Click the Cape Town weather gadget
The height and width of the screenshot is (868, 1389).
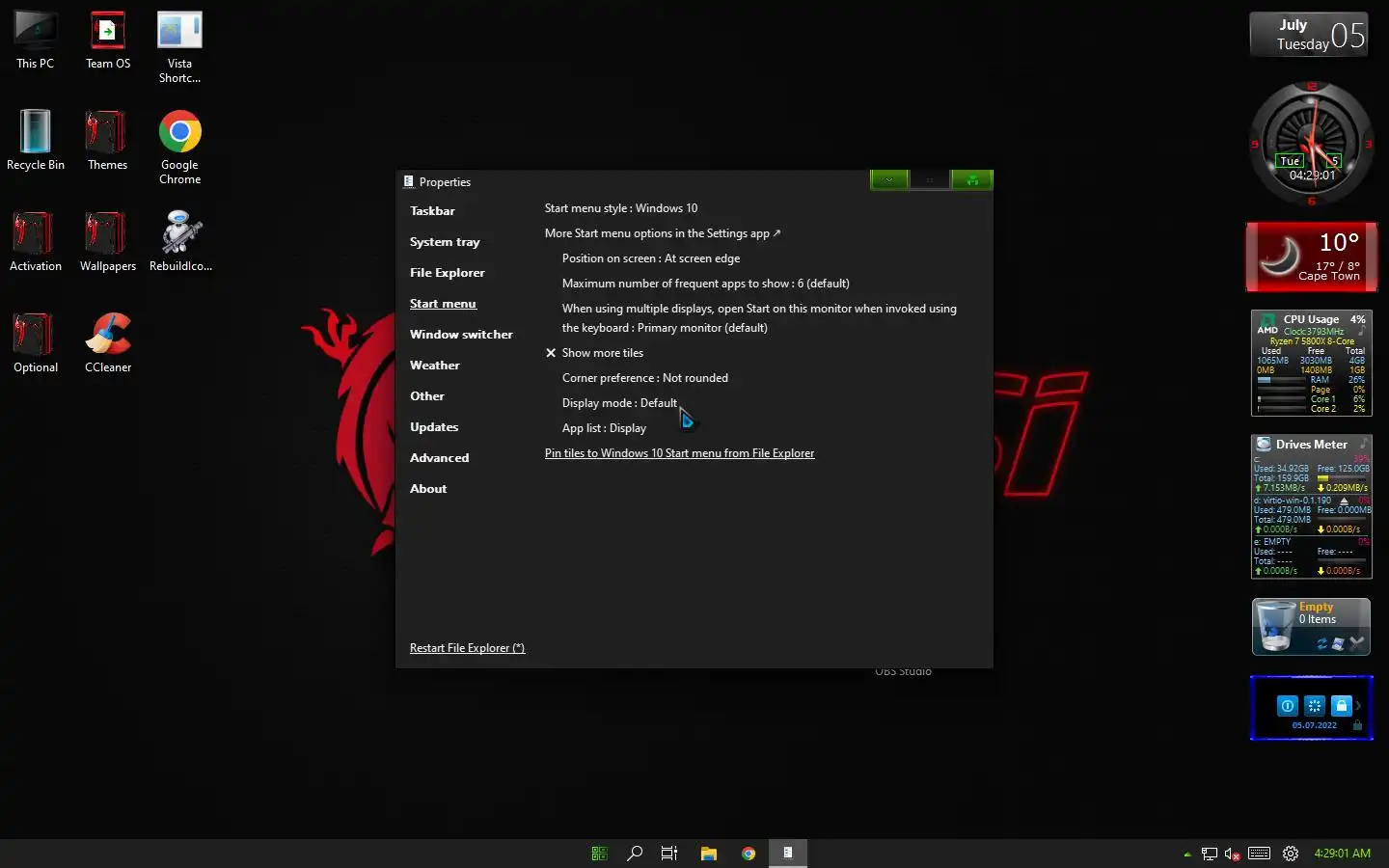(x=1311, y=257)
